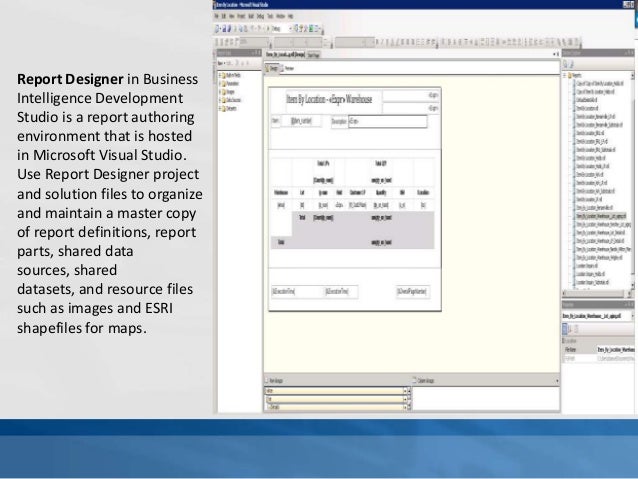Screen dimensions: 638x479
Task: Click the Start Debugging play icon
Action: (x=268, y=28)
